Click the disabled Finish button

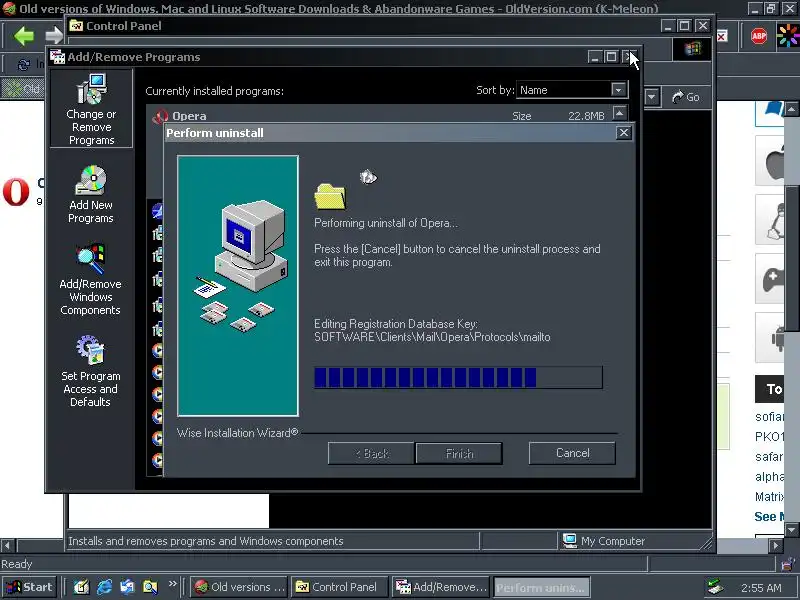(459, 453)
